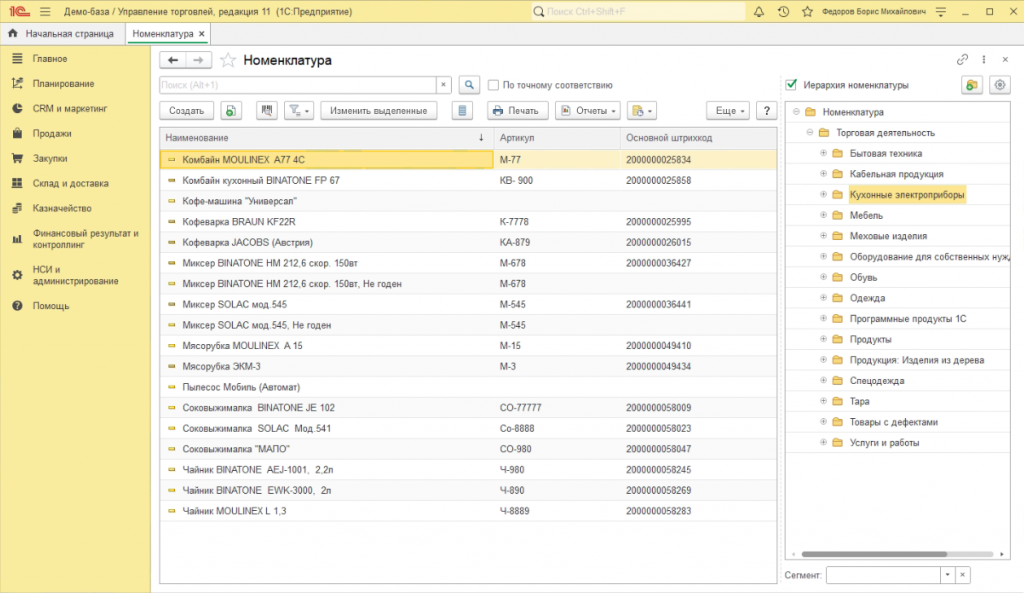This screenshot has height=593, width=1024.
Task: Navigate back with left arrow
Action: click(x=172, y=60)
